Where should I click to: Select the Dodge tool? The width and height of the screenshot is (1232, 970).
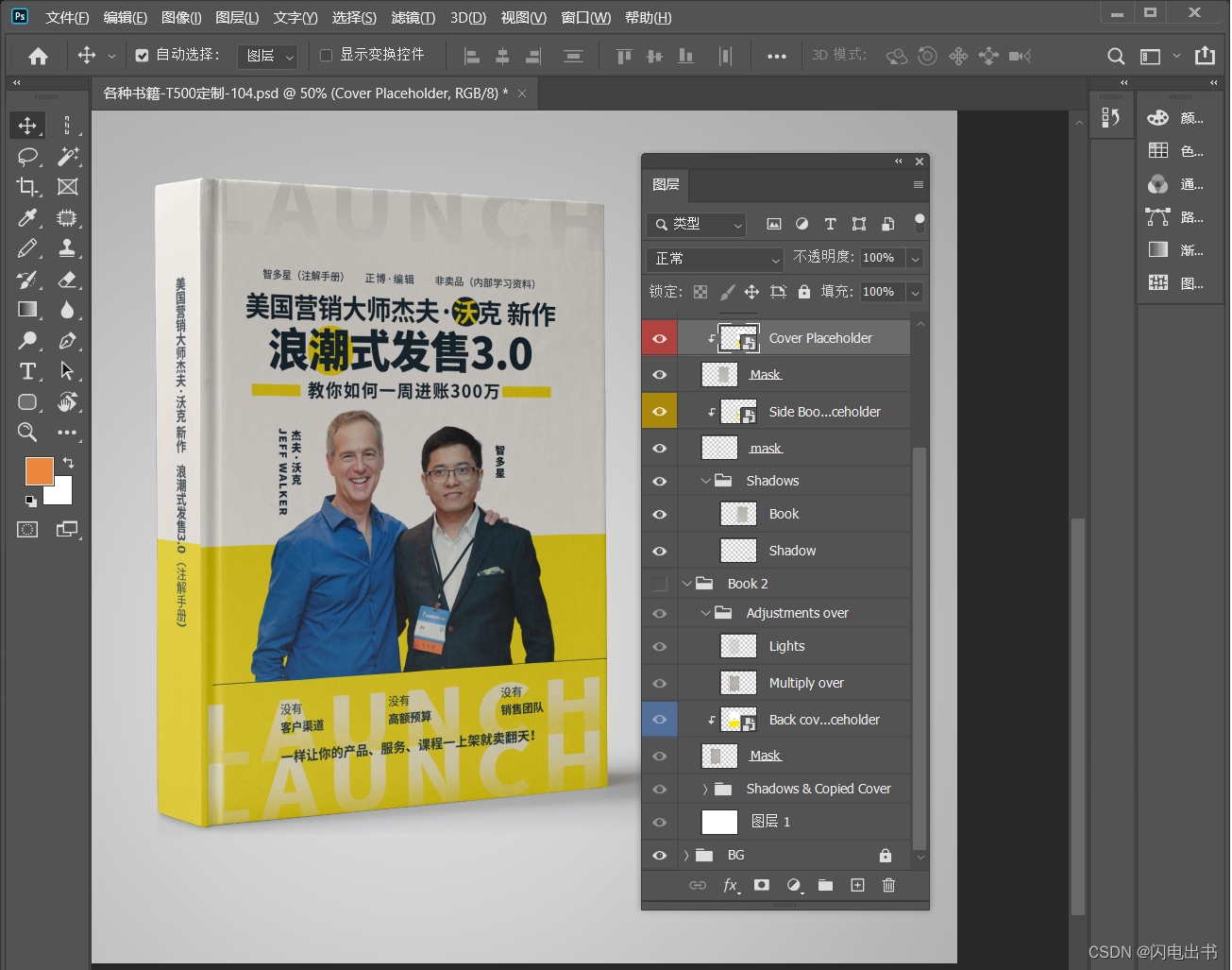[x=27, y=340]
